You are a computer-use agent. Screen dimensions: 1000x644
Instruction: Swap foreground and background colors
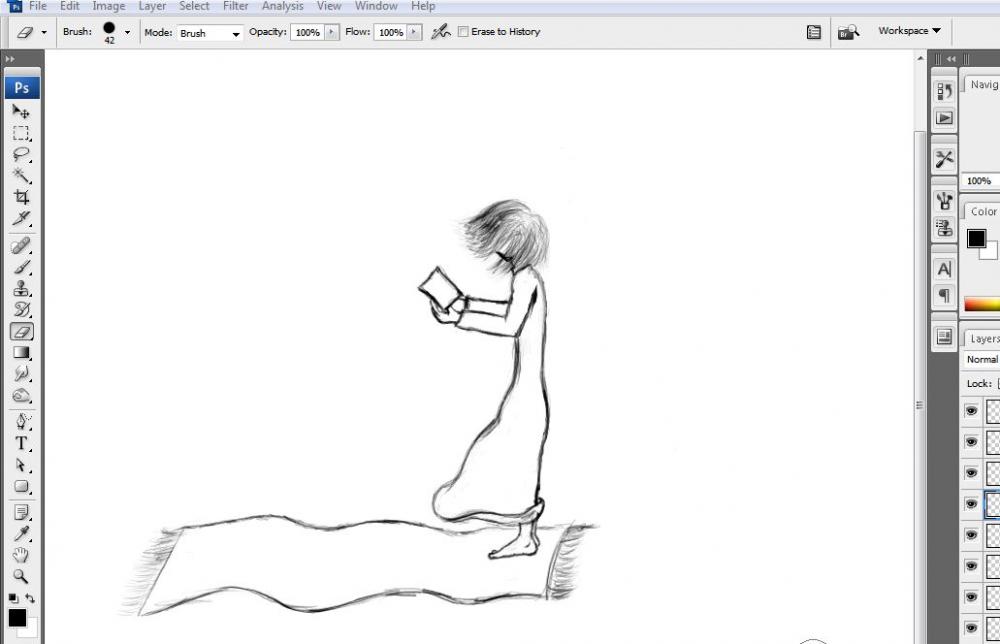coord(30,598)
